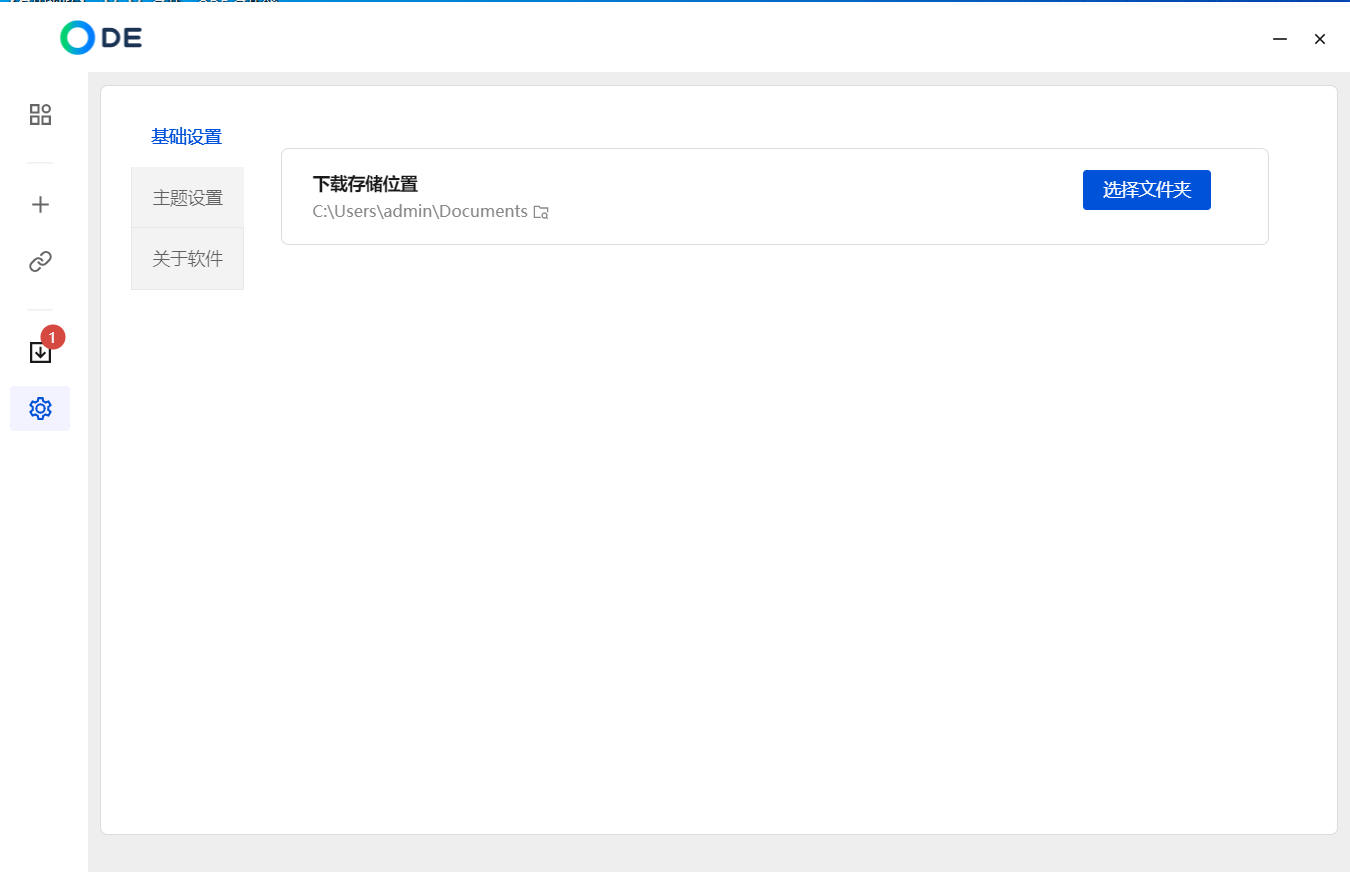Image resolution: width=1350 pixels, height=876 pixels.
Task: Minimize the application window
Action: 1279,39
